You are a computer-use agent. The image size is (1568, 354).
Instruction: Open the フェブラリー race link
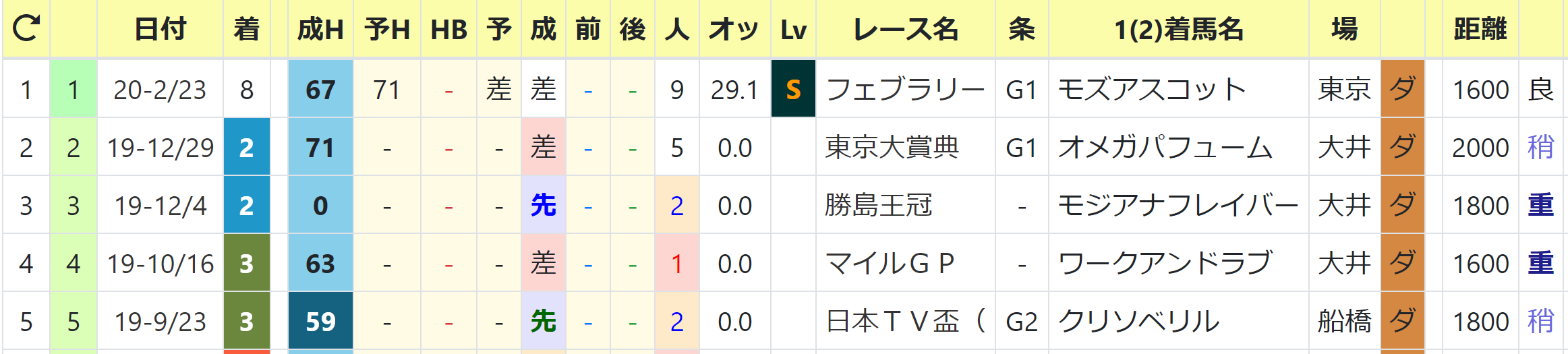pos(905,89)
